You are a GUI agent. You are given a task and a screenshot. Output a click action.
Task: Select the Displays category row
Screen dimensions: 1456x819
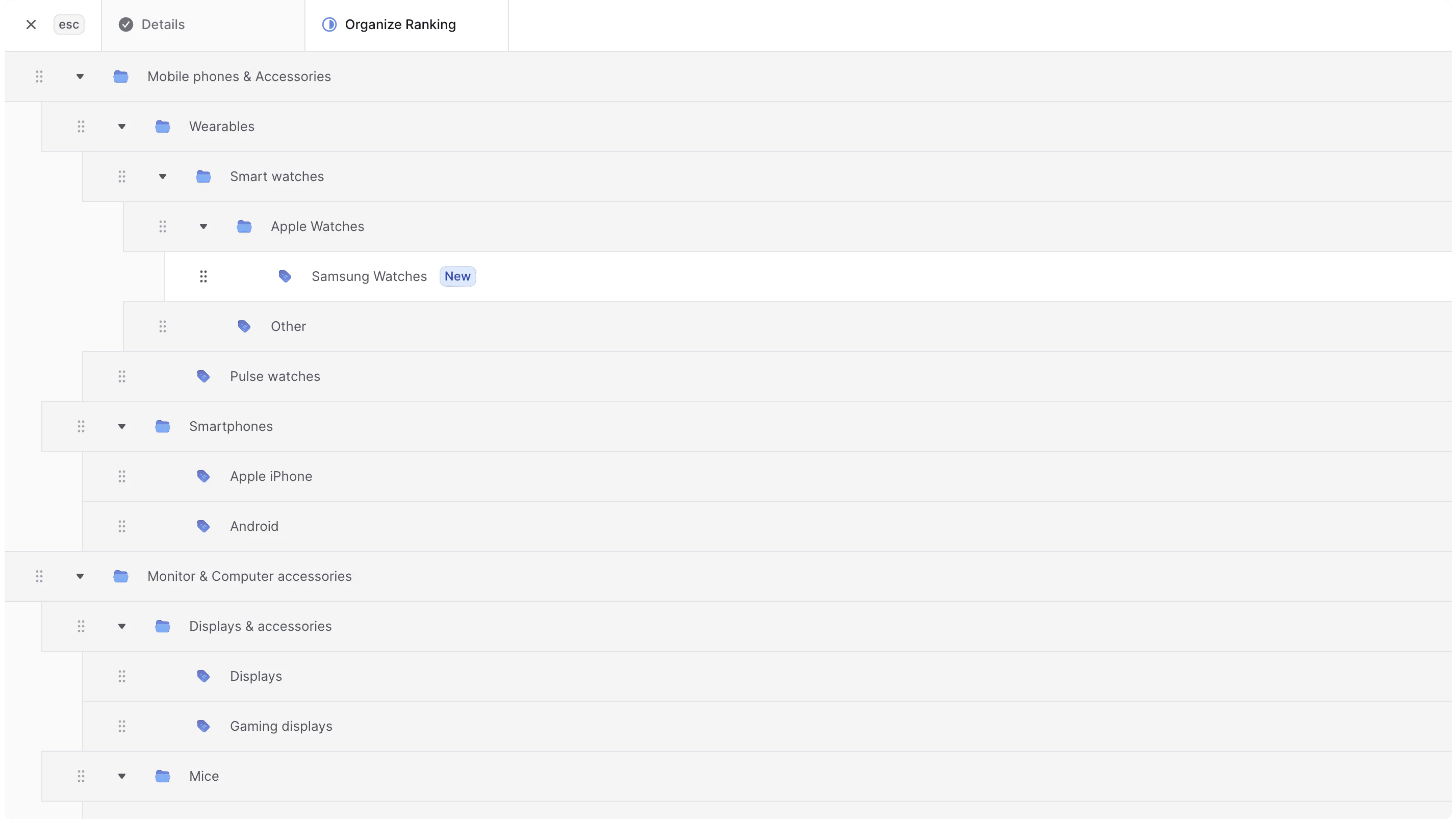point(256,676)
